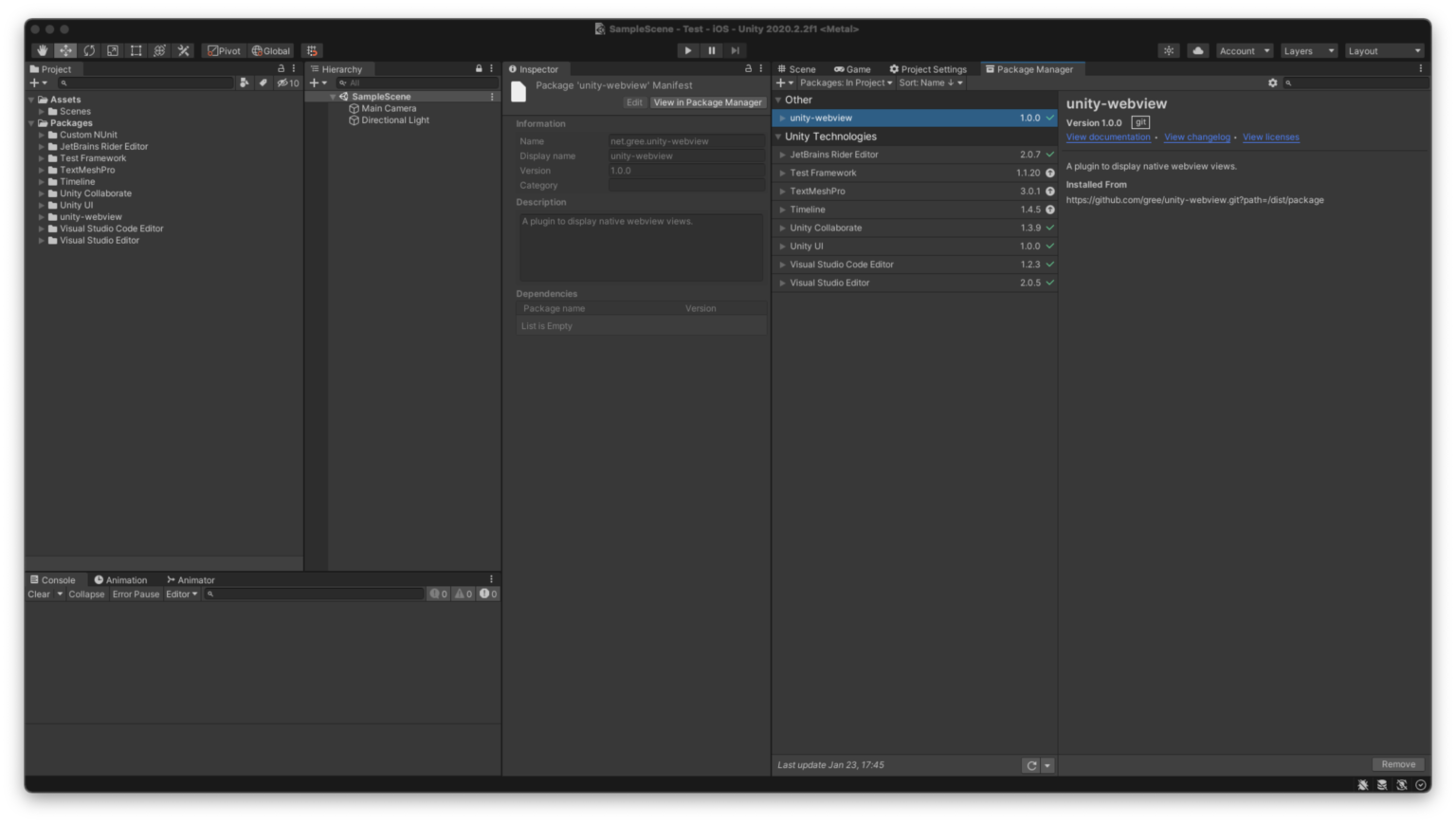Toggle Global handle orientation

click(x=269, y=50)
